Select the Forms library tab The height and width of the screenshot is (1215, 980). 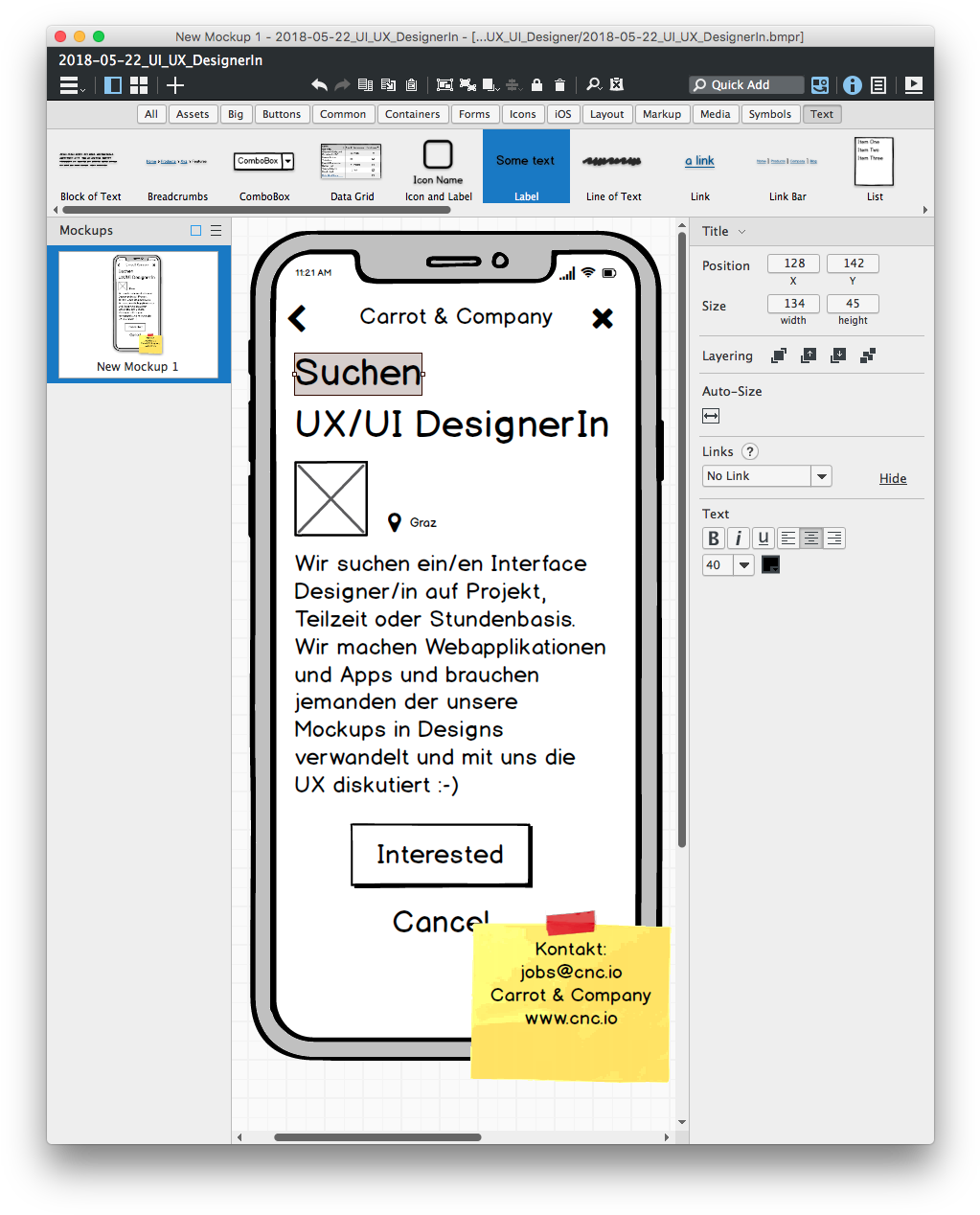[474, 114]
